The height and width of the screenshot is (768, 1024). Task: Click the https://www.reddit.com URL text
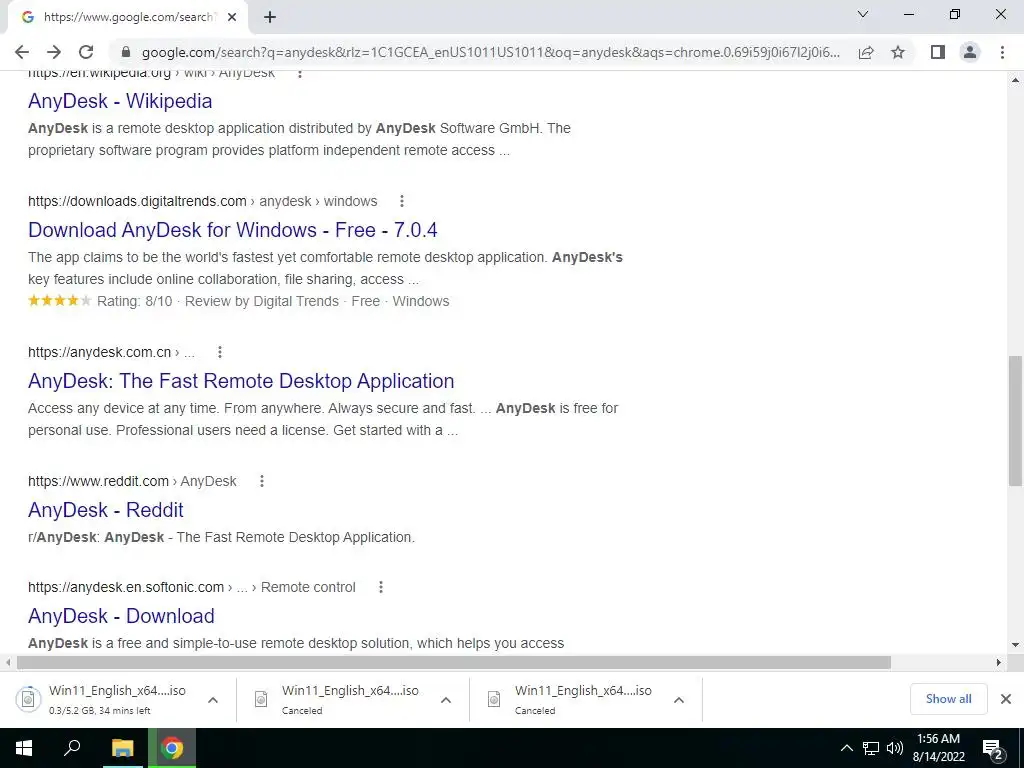coord(99,481)
